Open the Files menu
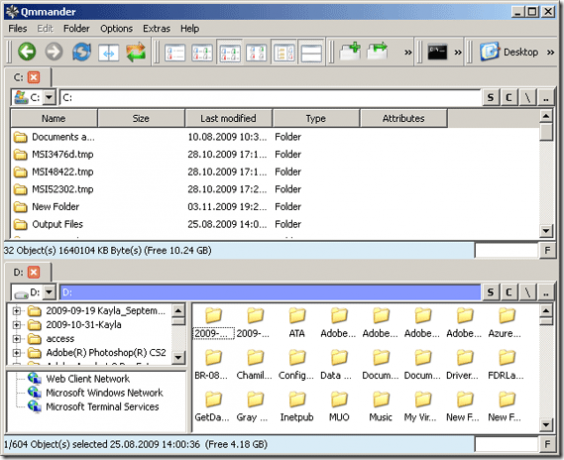This screenshot has width=564, height=460. click(18, 28)
